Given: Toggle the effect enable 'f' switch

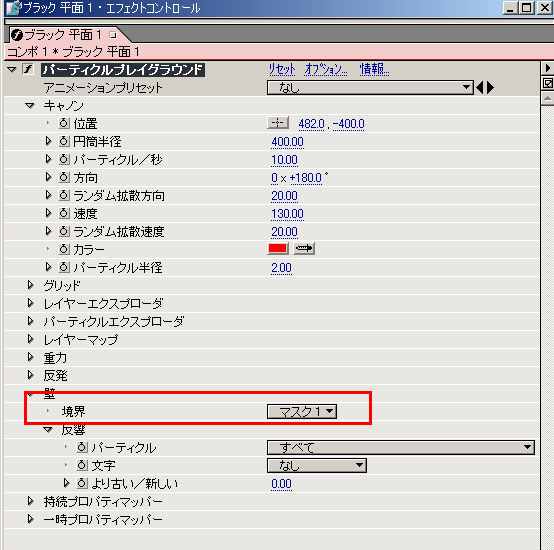Looking at the screenshot, I should point(28,69).
